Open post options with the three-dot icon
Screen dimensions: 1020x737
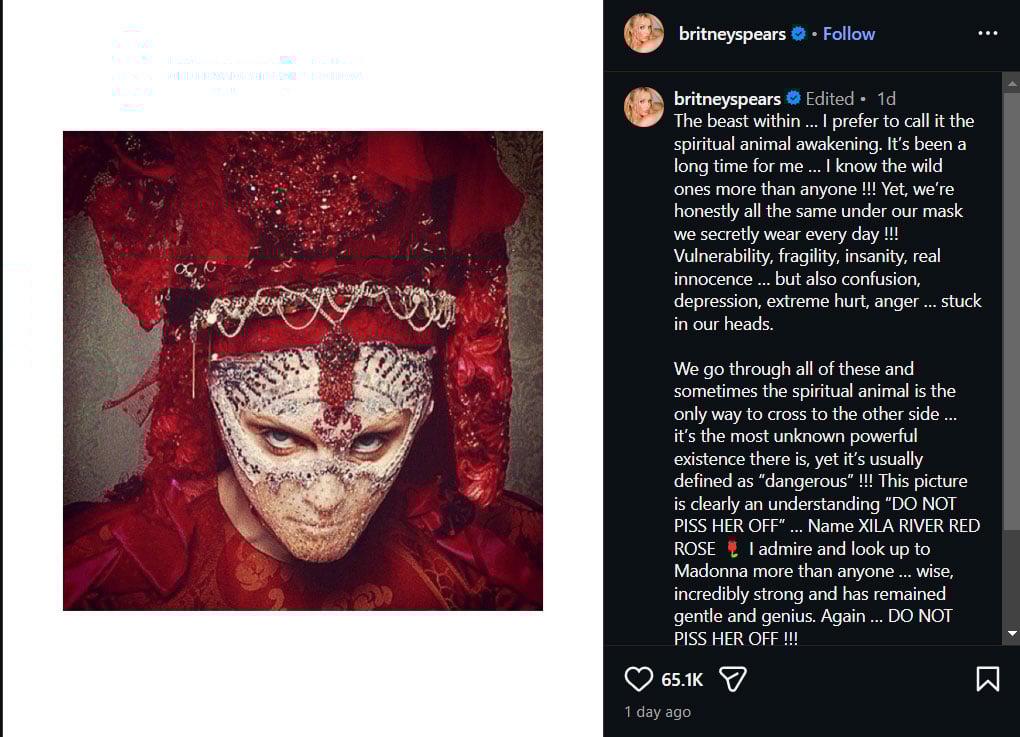click(989, 33)
